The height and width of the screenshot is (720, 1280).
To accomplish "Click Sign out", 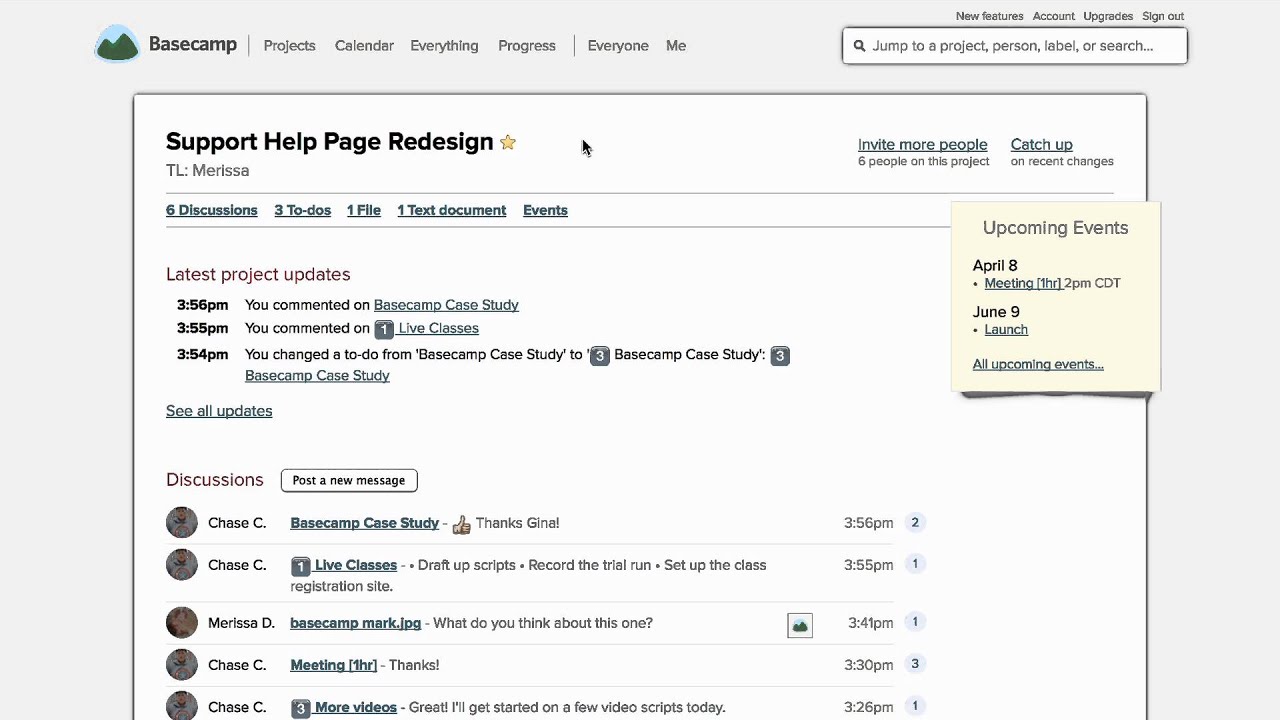I will point(1163,16).
